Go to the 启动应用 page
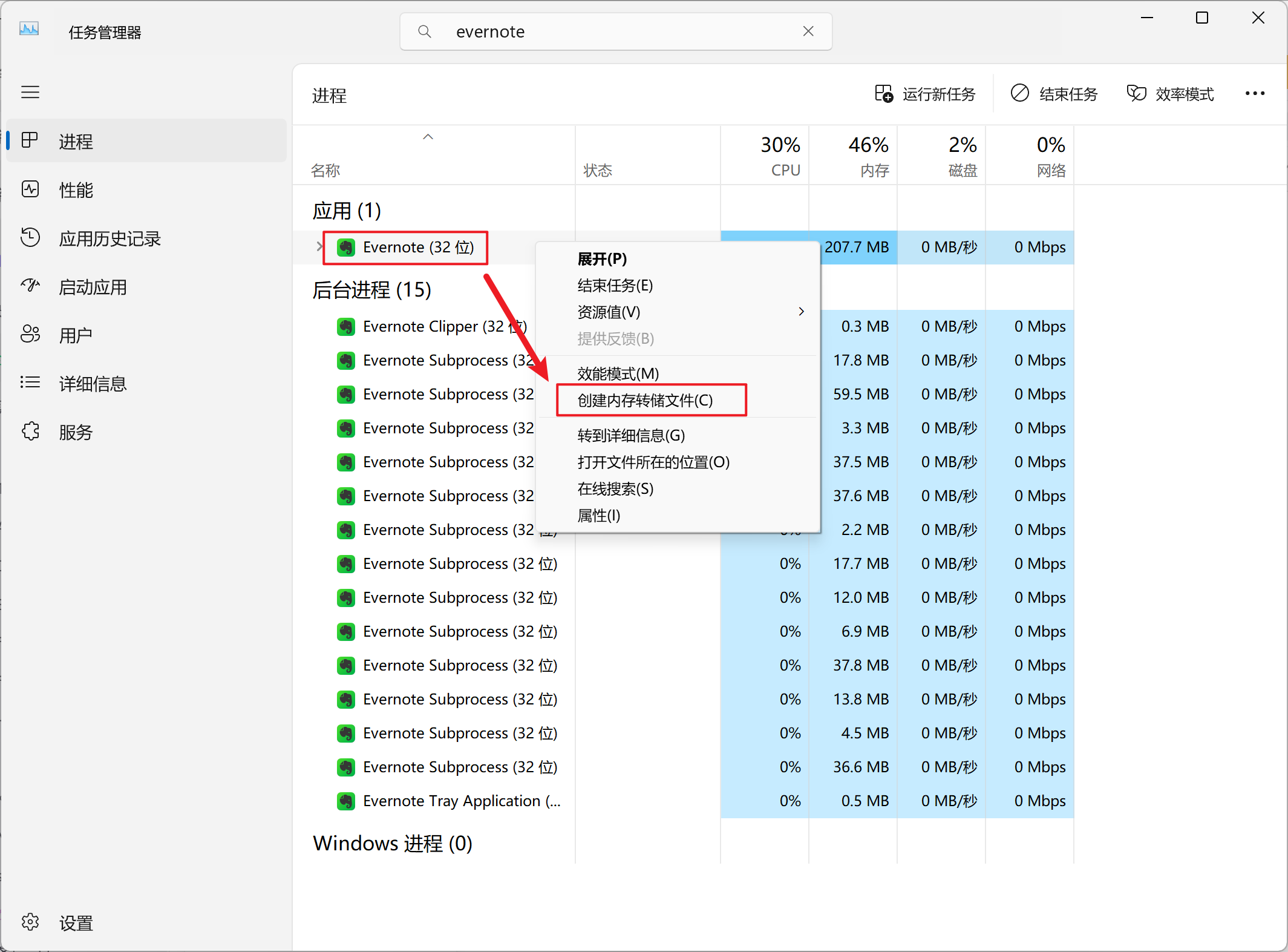The image size is (1288, 952). 146,286
